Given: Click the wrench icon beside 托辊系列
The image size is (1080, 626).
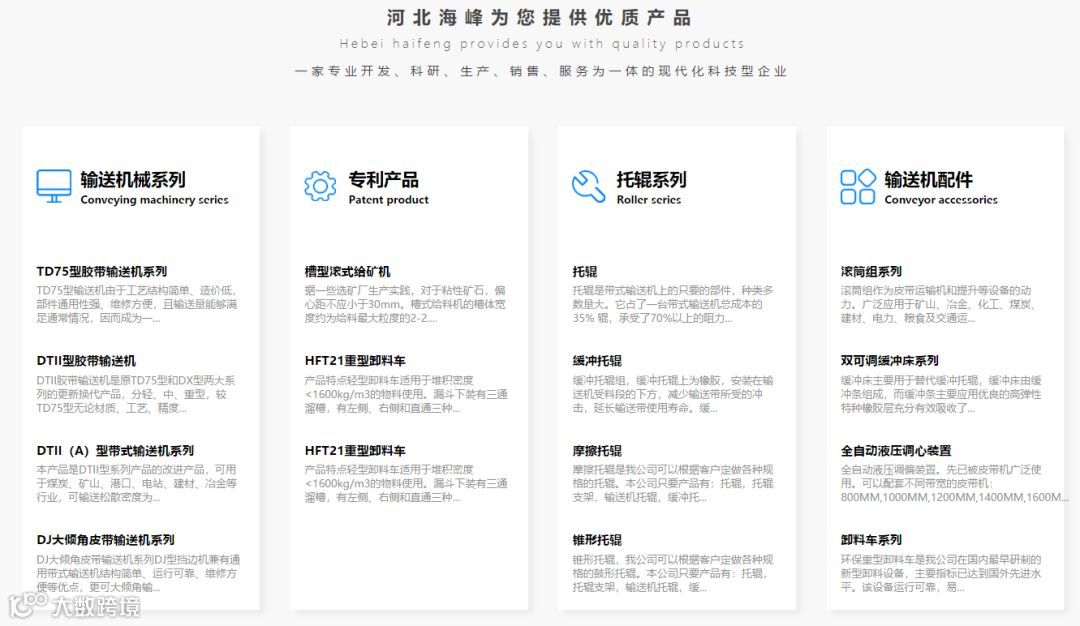Looking at the screenshot, I should (x=588, y=186).
